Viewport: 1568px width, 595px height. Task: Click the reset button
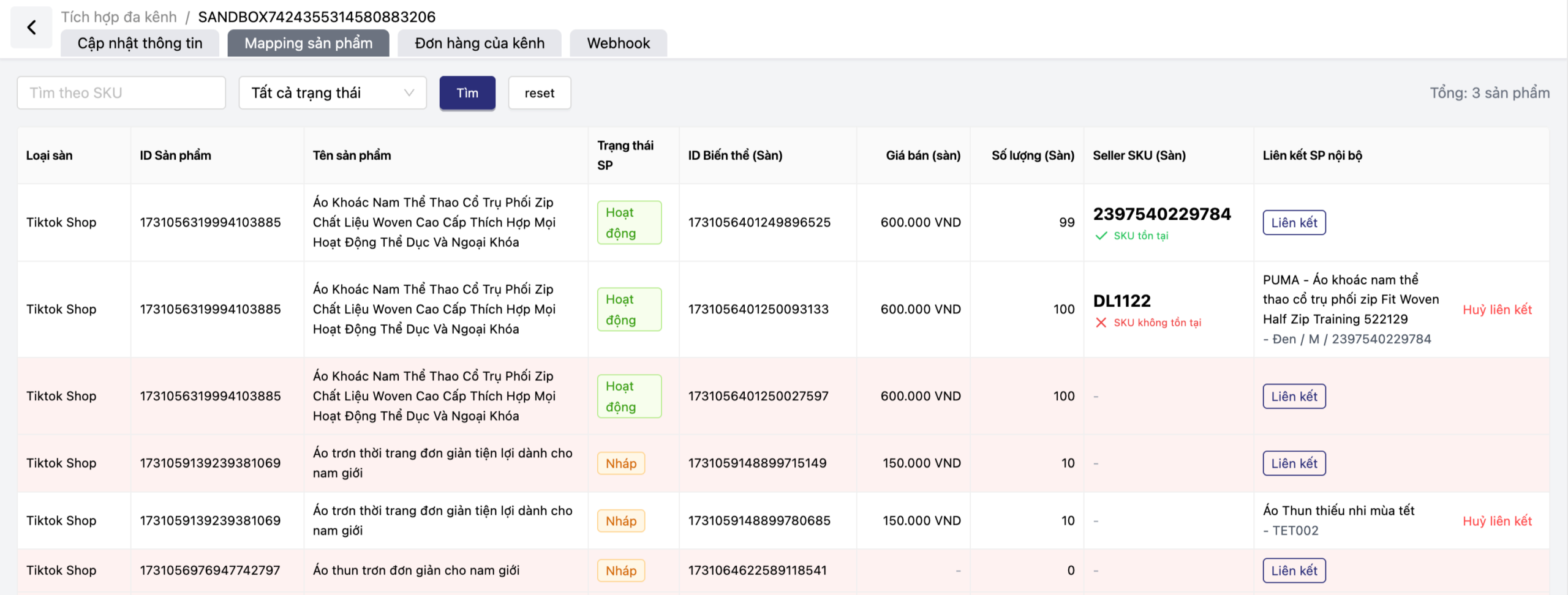coord(539,93)
